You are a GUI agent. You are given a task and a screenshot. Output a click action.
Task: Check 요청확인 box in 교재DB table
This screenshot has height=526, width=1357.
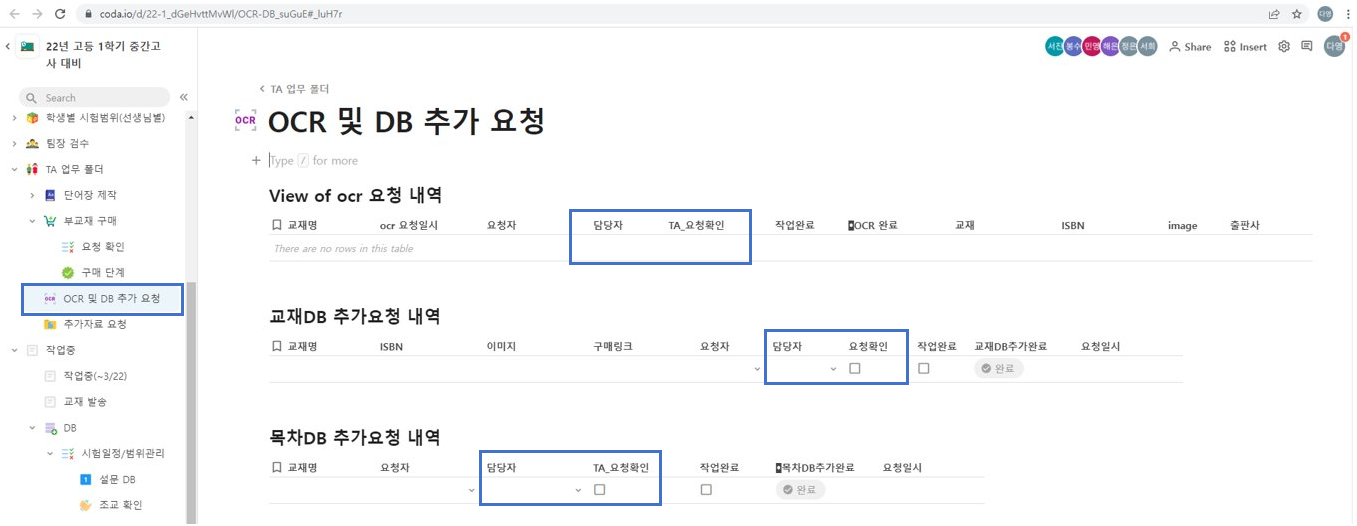tap(854, 368)
